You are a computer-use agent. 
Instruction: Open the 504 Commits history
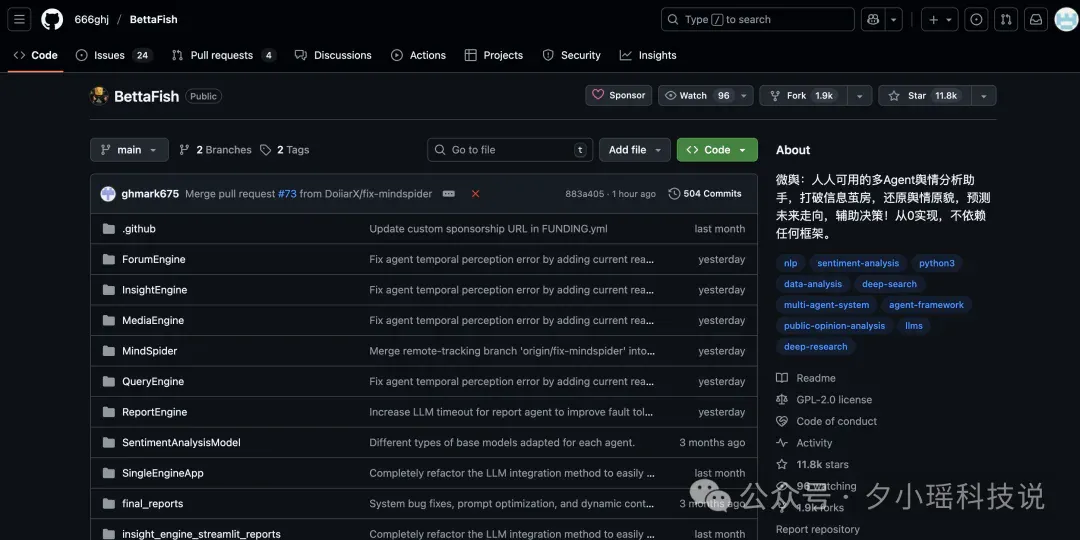coord(705,194)
